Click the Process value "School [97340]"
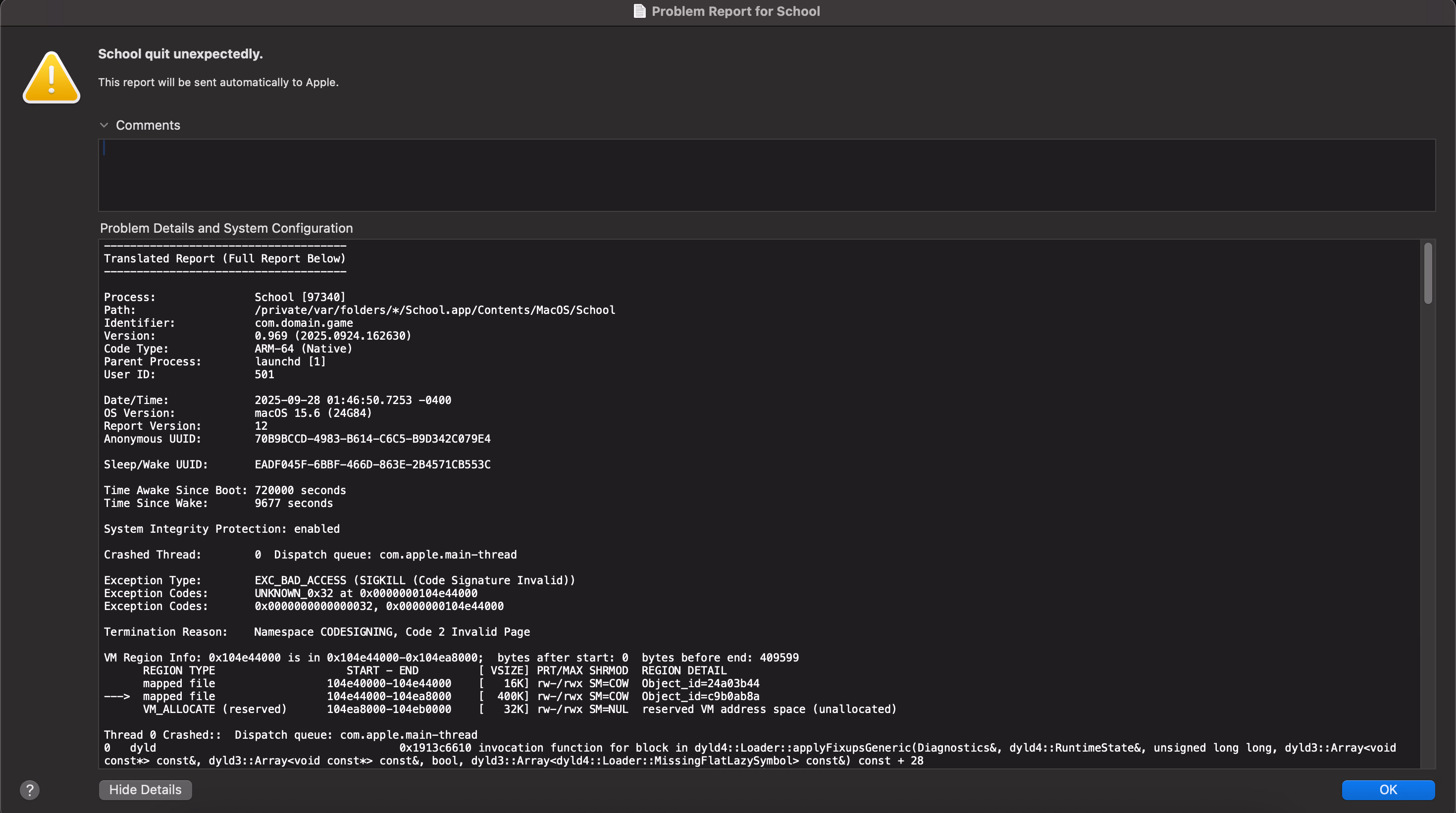The height and width of the screenshot is (813, 1456). pyautogui.click(x=300, y=297)
